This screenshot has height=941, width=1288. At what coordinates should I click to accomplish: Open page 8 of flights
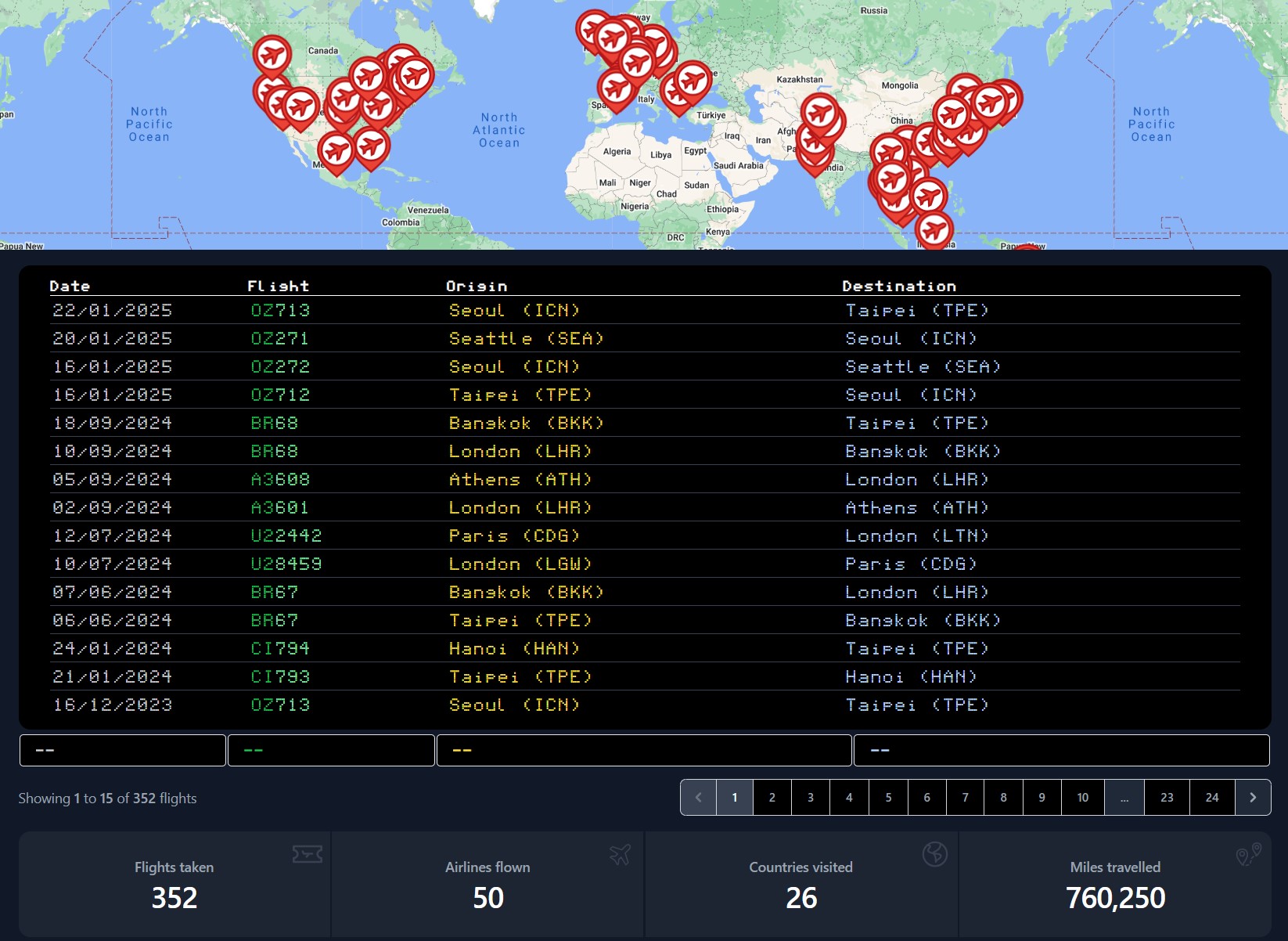[1003, 798]
